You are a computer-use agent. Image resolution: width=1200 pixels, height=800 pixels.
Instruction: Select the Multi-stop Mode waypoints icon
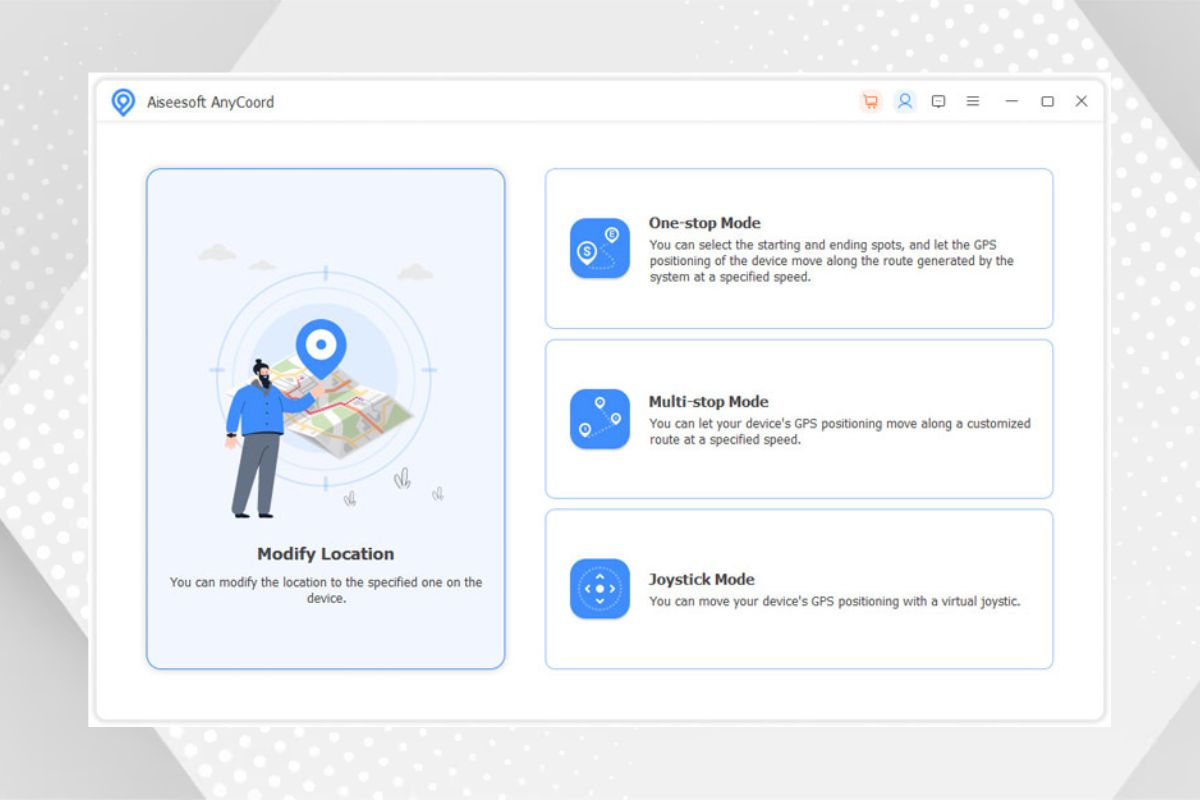pyautogui.click(x=600, y=419)
